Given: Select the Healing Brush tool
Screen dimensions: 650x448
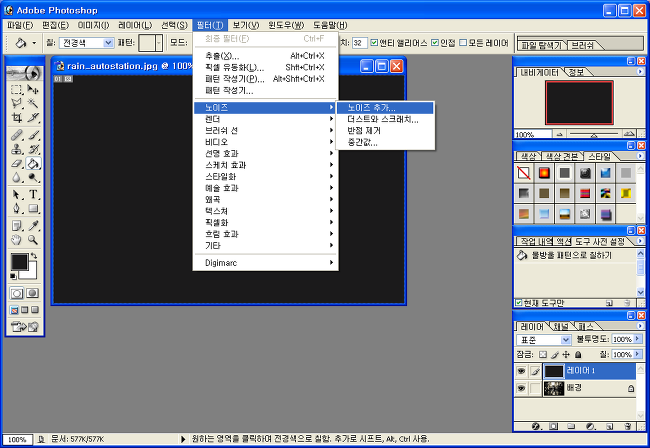Looking at the screenshot, I should 17,135.
